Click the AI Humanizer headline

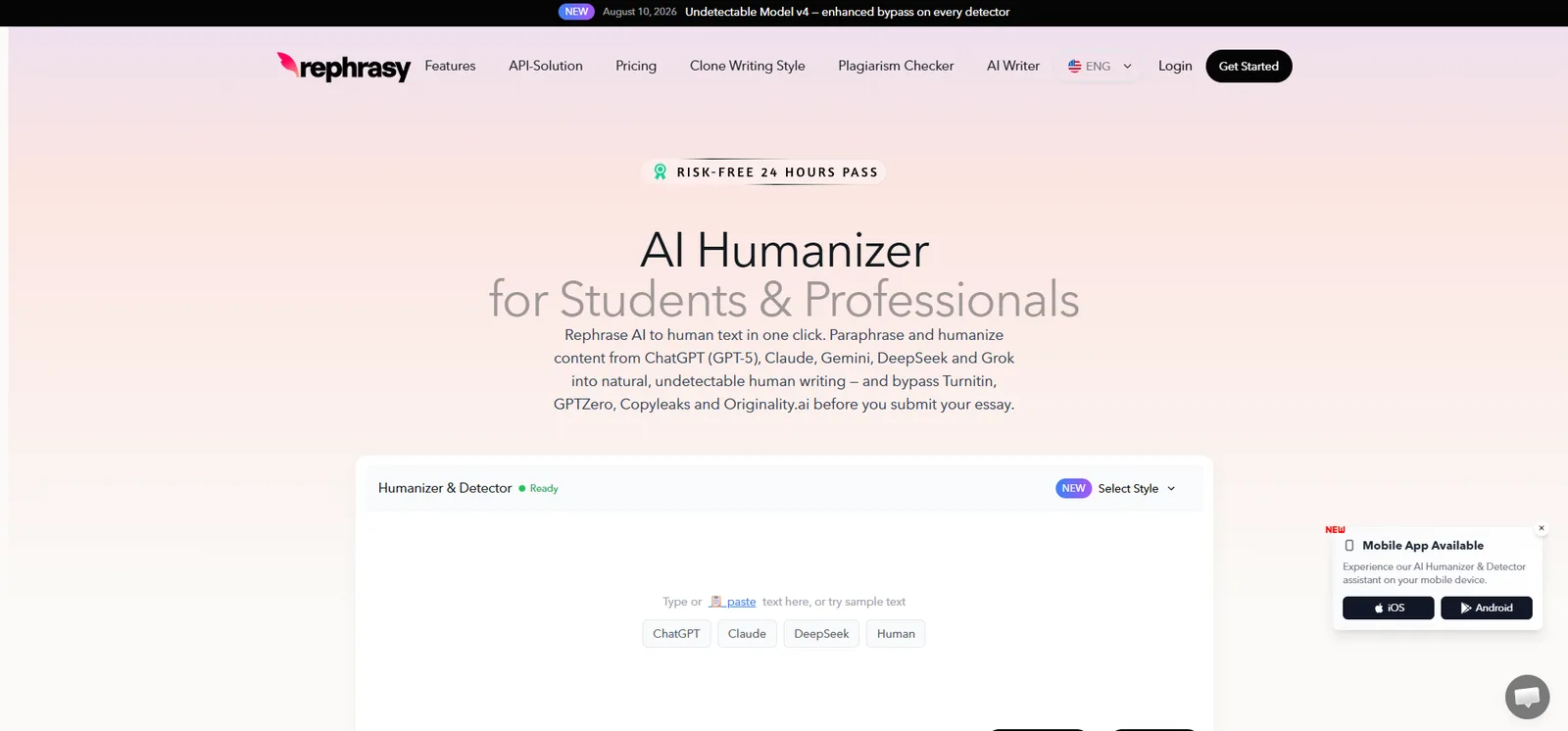784,250
